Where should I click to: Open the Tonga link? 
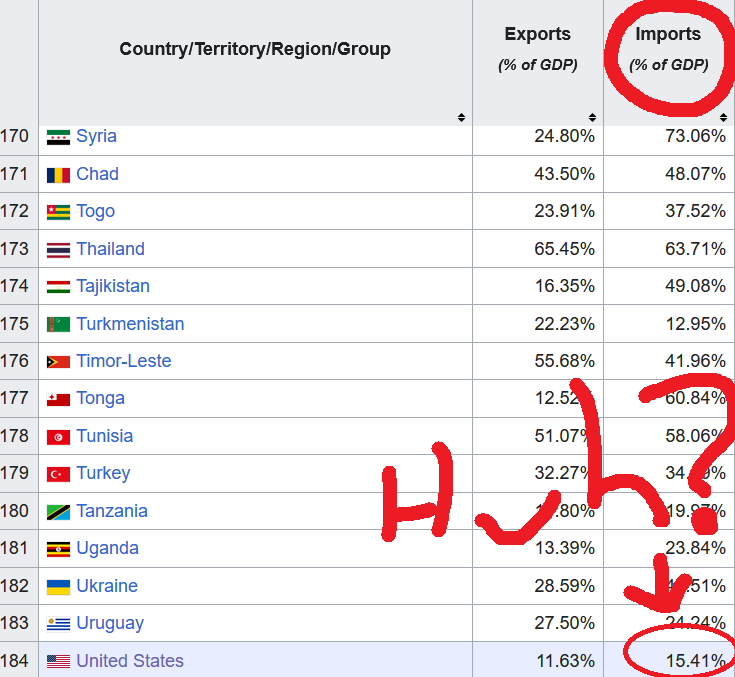[101, 399]
